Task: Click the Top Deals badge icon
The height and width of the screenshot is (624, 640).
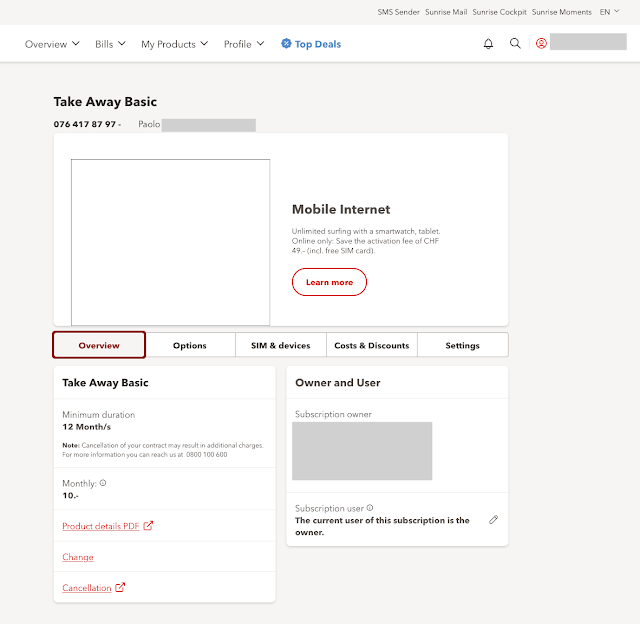Action: coord(286,44)
